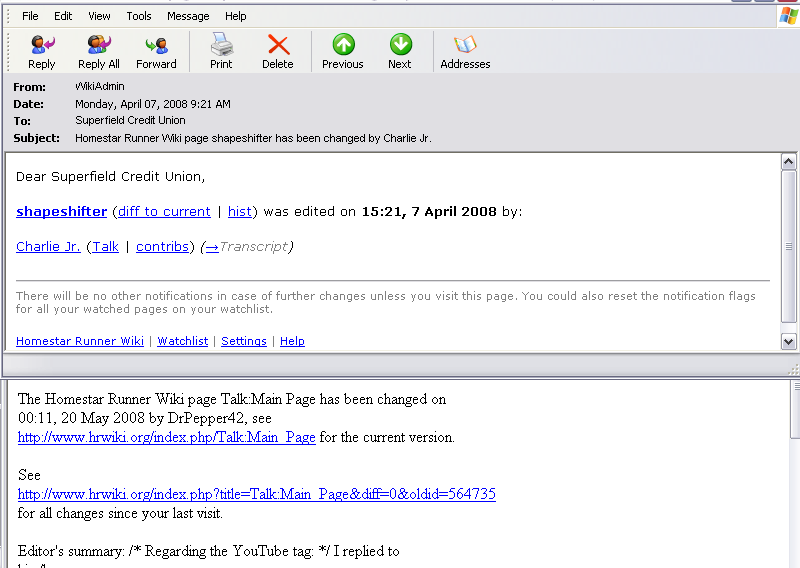800x568 pixels.
Task: Click the bold '15:21, 7 April 2008' timestamp
Action: [429, 211]
